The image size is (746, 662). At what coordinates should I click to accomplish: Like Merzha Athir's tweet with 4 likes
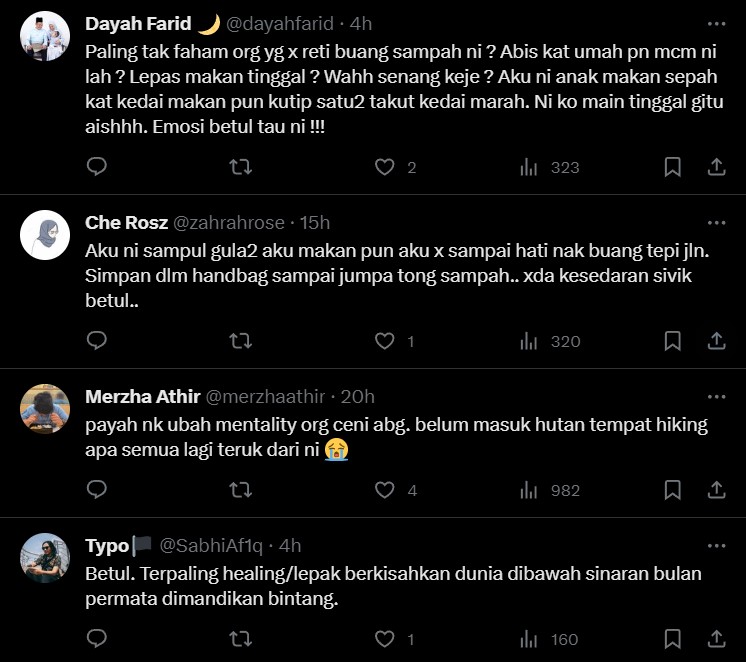[x=385, y=490]
